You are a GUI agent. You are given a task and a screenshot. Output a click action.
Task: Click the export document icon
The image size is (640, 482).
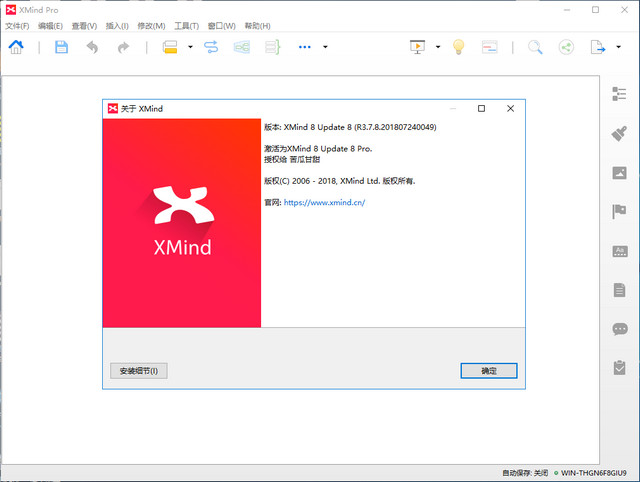coord(598,47)
